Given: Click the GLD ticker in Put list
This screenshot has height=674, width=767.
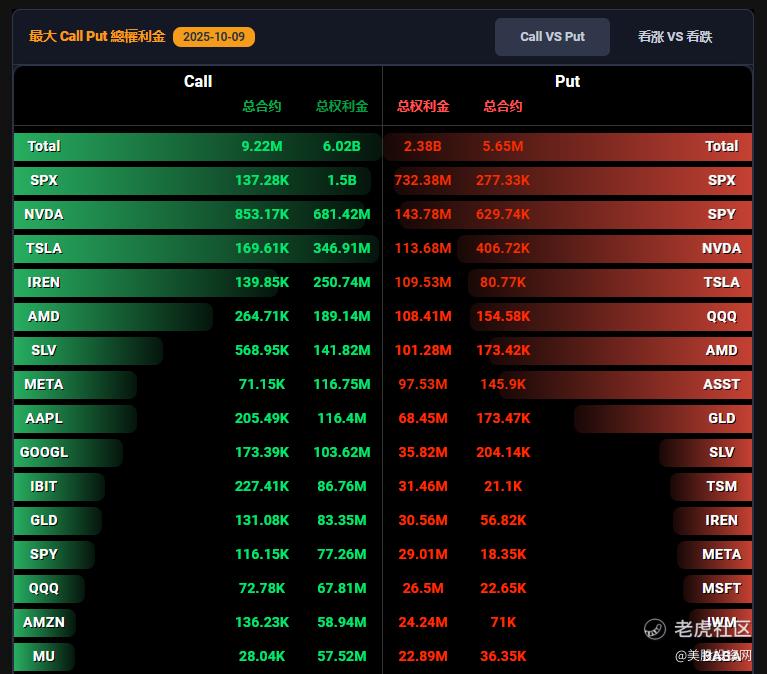Looking at the screenshot, I should pos(722,418).
